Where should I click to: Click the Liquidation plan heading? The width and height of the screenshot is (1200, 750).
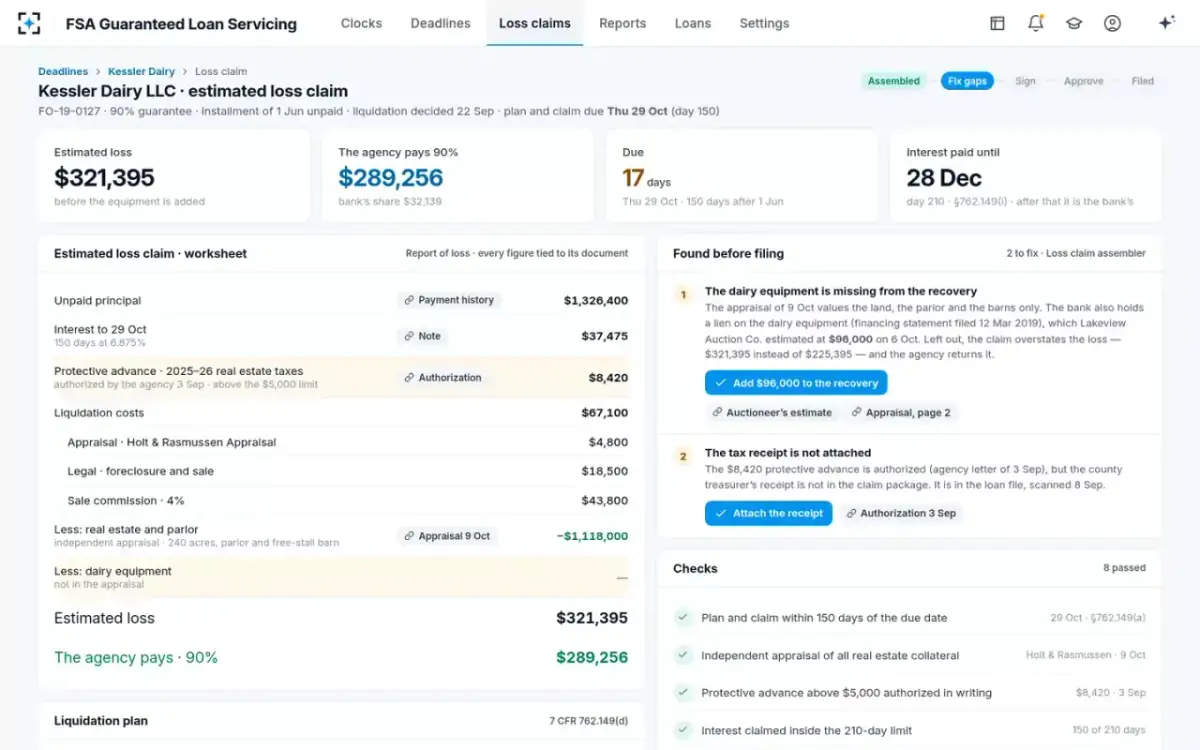(x=101, y=721)
